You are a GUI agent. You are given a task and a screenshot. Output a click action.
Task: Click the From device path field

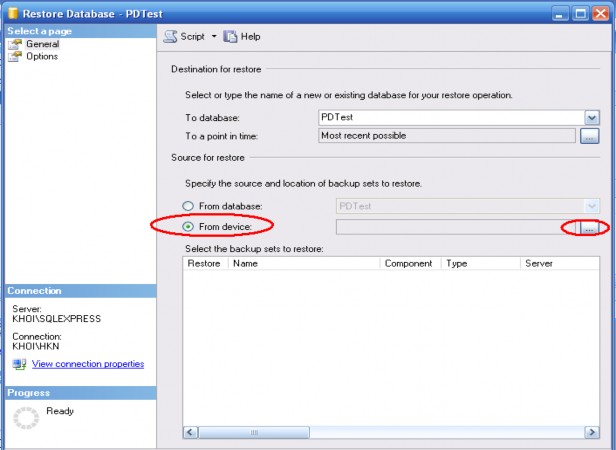pos(456,227)
